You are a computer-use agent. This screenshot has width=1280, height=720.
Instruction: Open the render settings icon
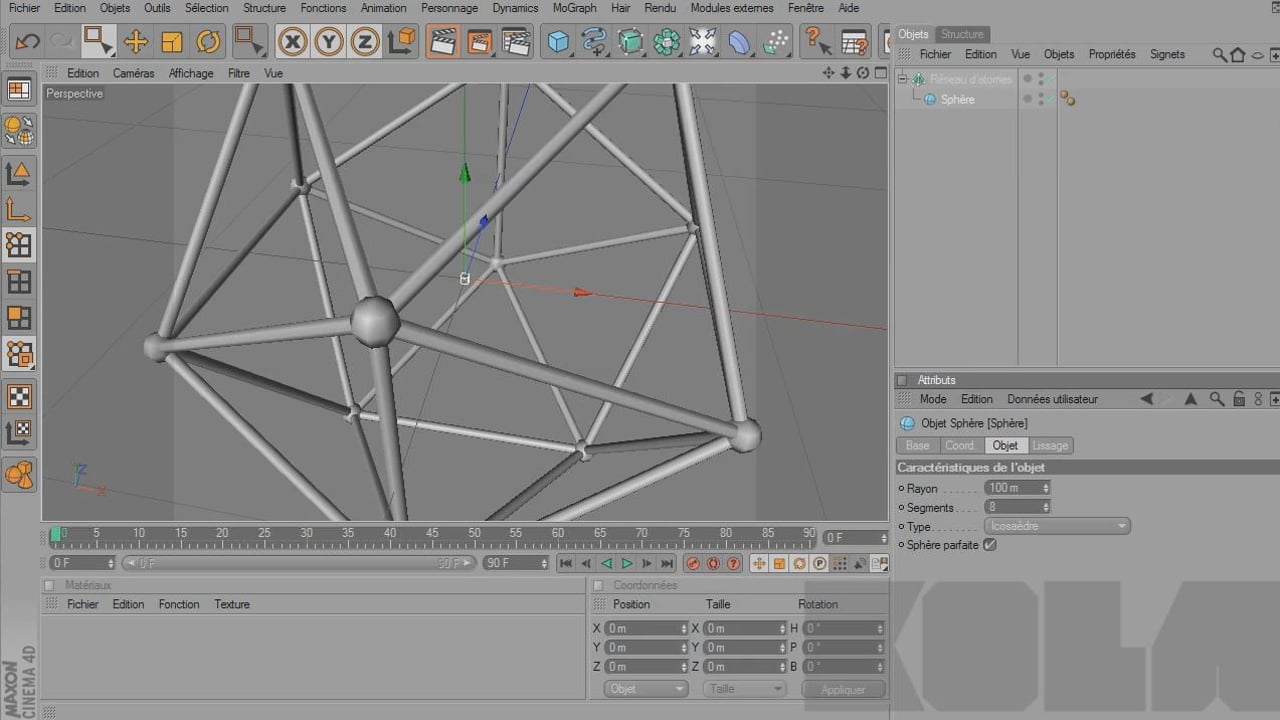tap(516, 42)
